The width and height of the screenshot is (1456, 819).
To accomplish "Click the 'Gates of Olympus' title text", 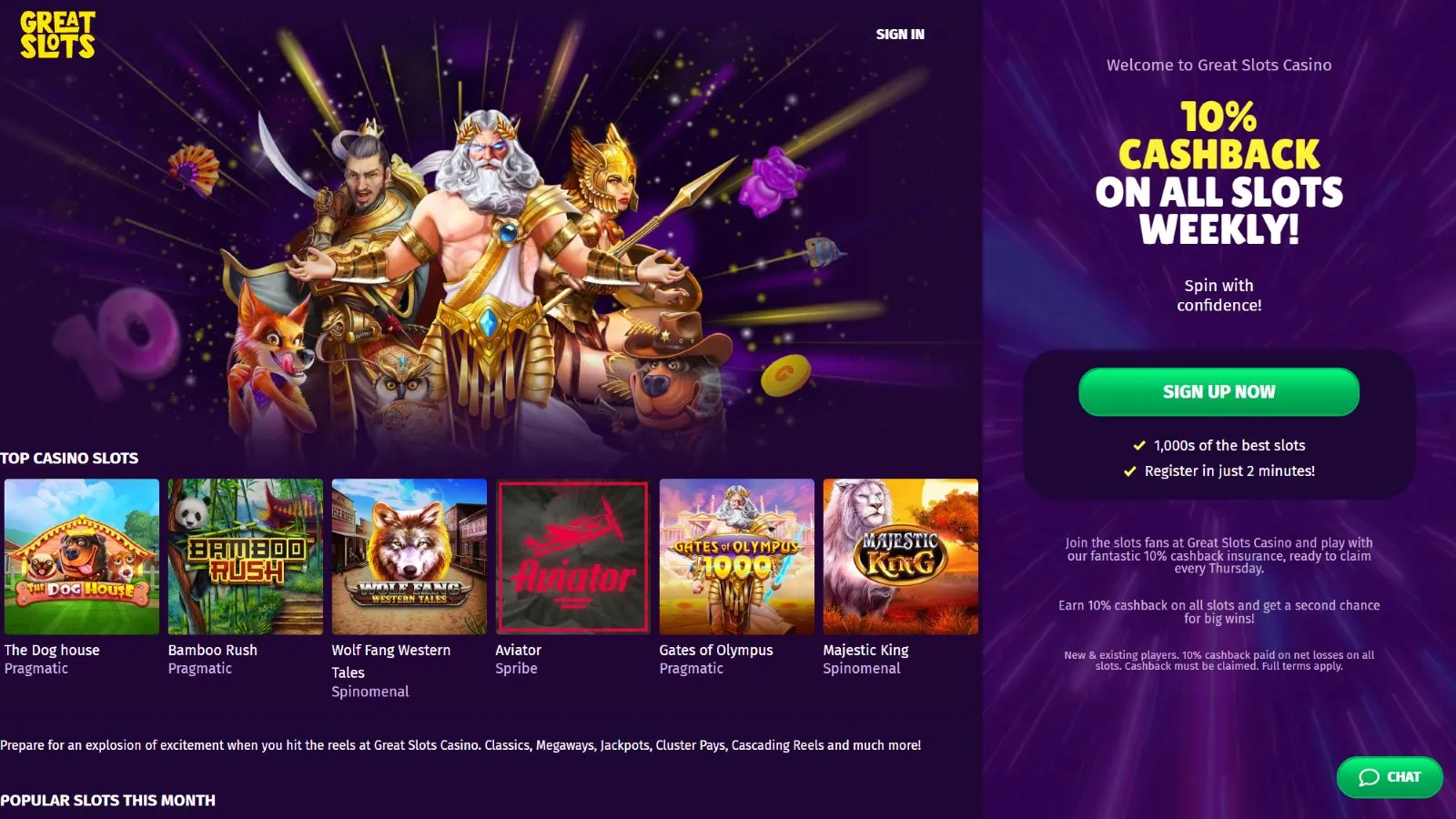I will coord(716,650).
